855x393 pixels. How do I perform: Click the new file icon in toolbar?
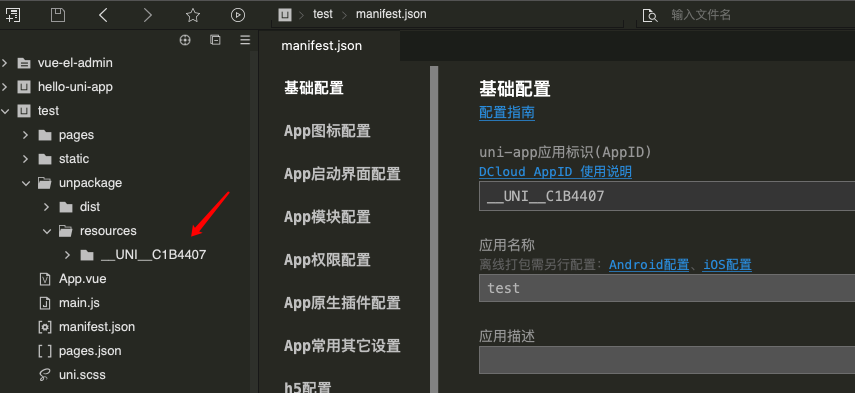coord(13,15)
